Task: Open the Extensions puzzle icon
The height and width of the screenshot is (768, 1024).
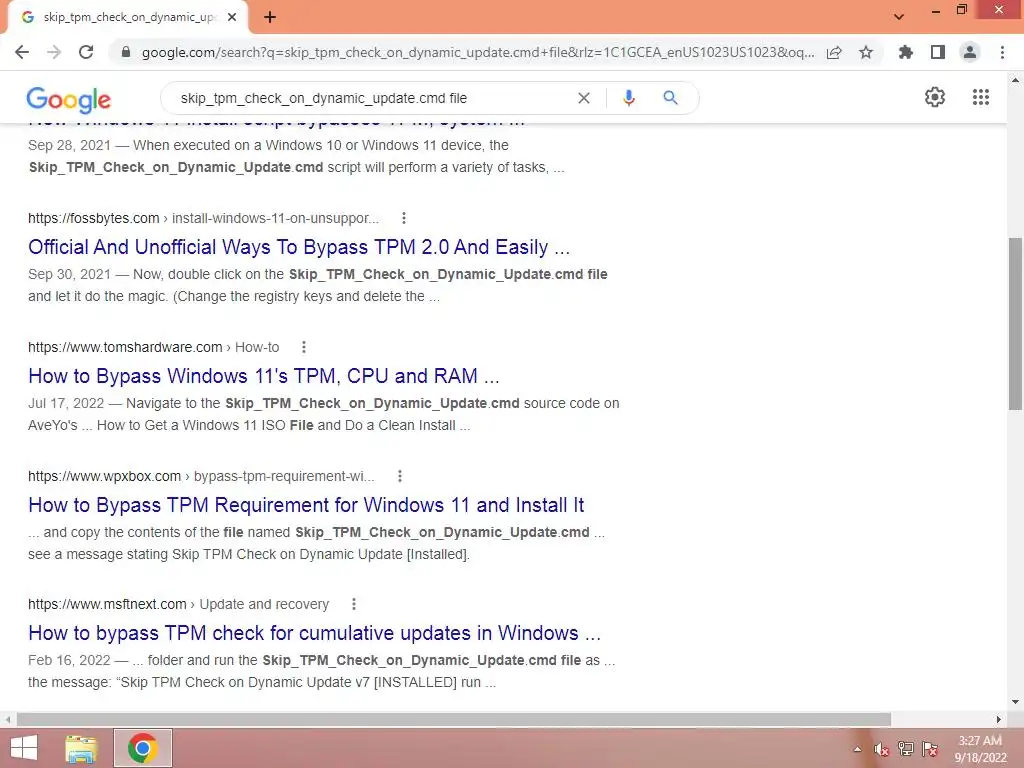Action: (906, 52)
